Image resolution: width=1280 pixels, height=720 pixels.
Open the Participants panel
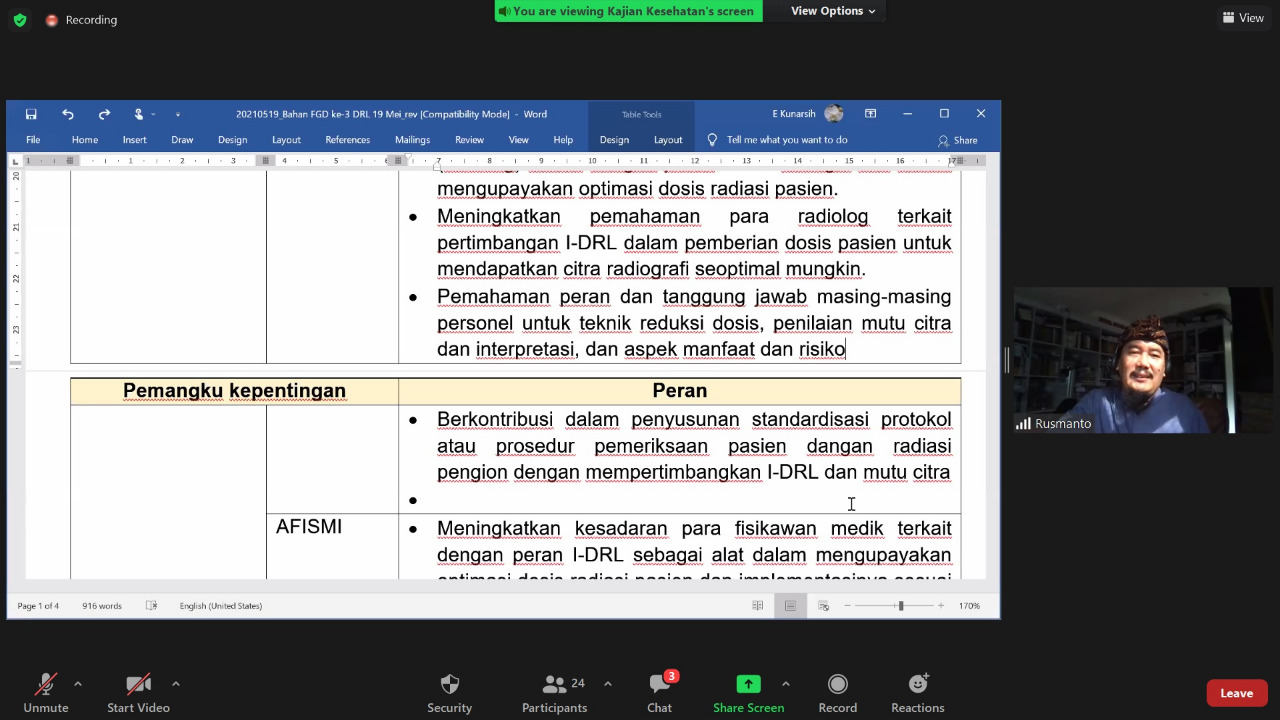click(554, 693)
